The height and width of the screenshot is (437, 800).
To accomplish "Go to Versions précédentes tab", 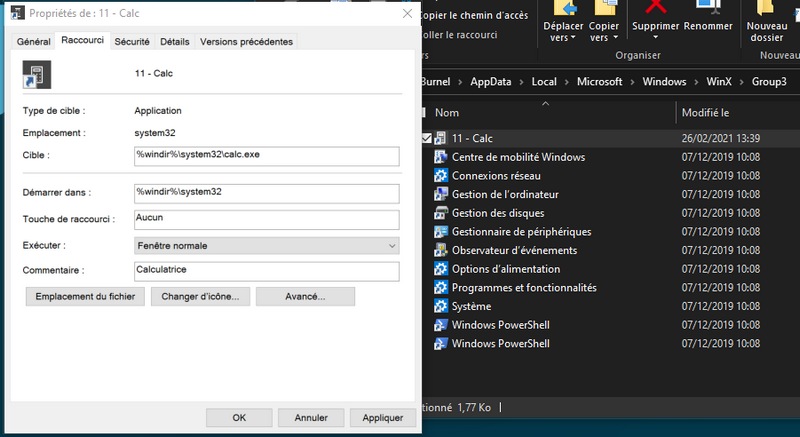I will [x=246, y=42].
